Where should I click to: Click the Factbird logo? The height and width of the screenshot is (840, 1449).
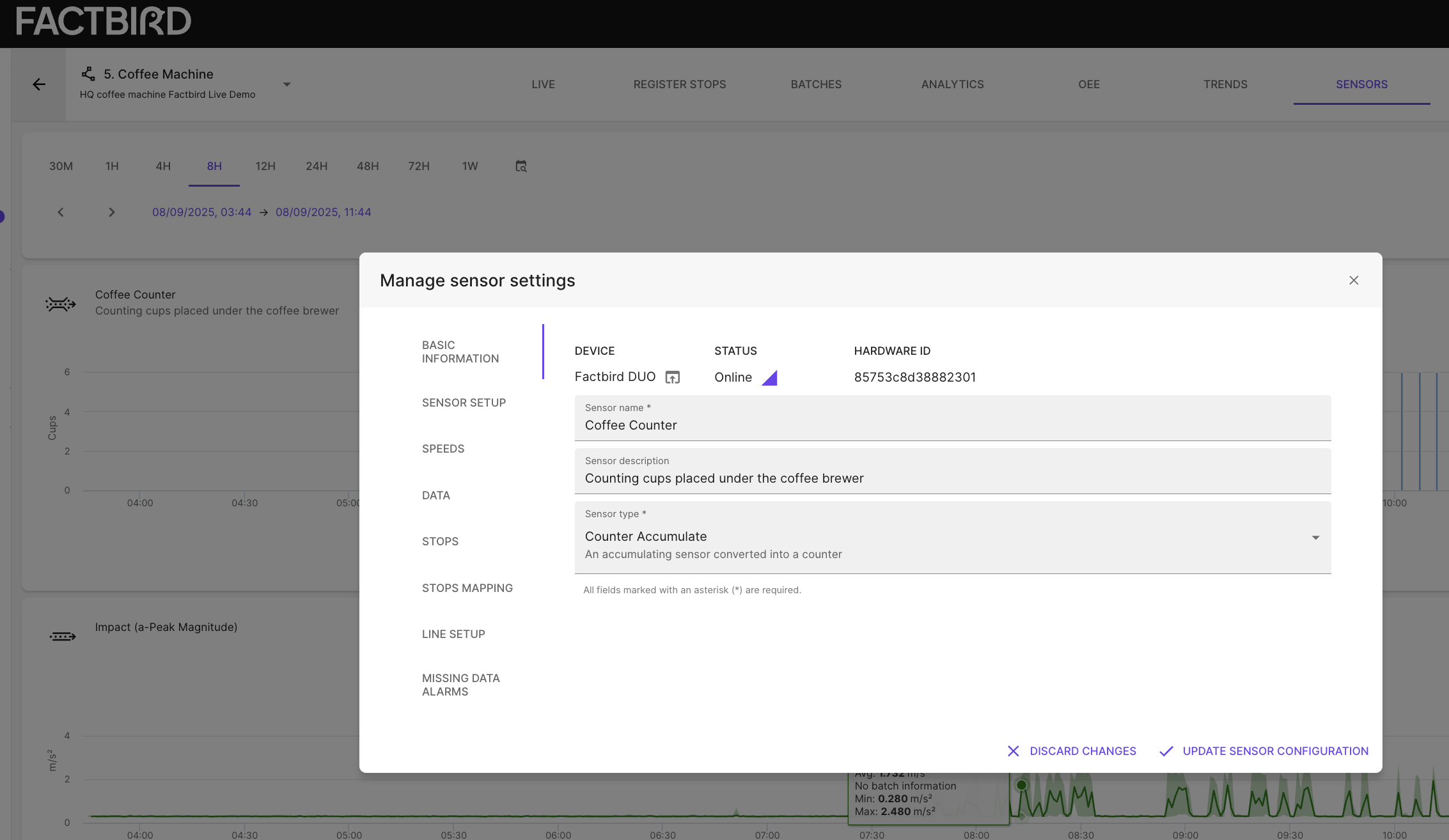[x=104, y=21]
